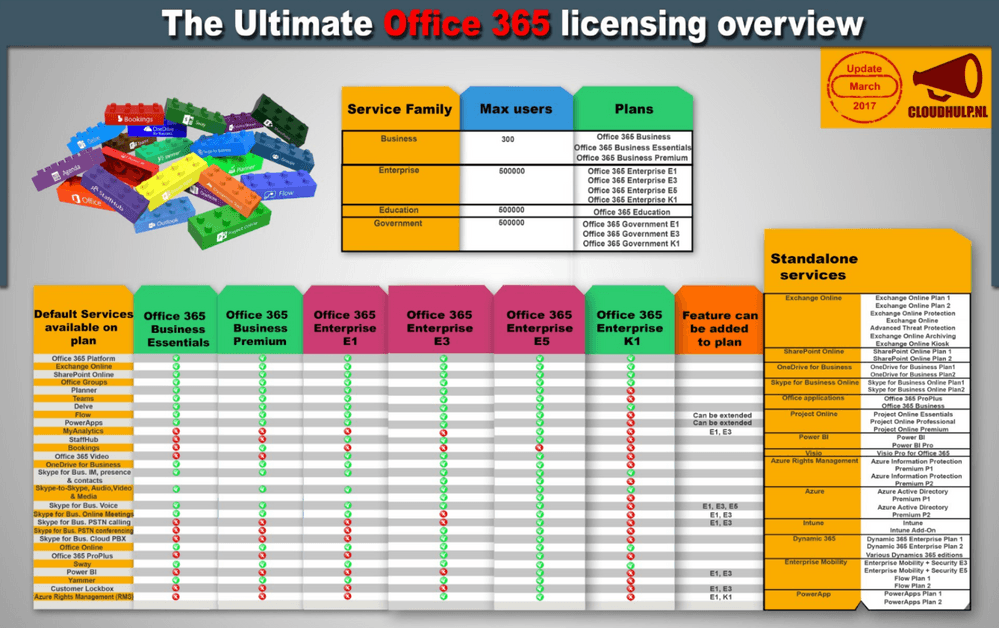Click the red status icon for Bookings under Enterprise E5
The height and width of the screenshot is (628, 999).
point(540,448)
